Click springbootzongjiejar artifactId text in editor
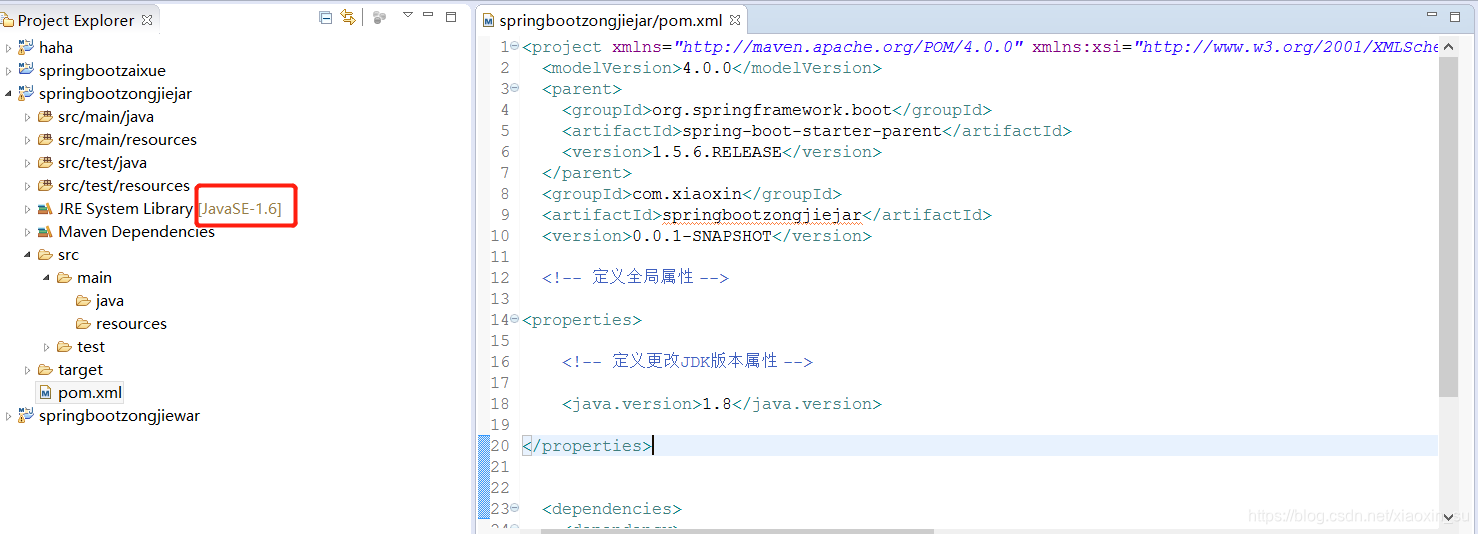 [x=762, y=215]
